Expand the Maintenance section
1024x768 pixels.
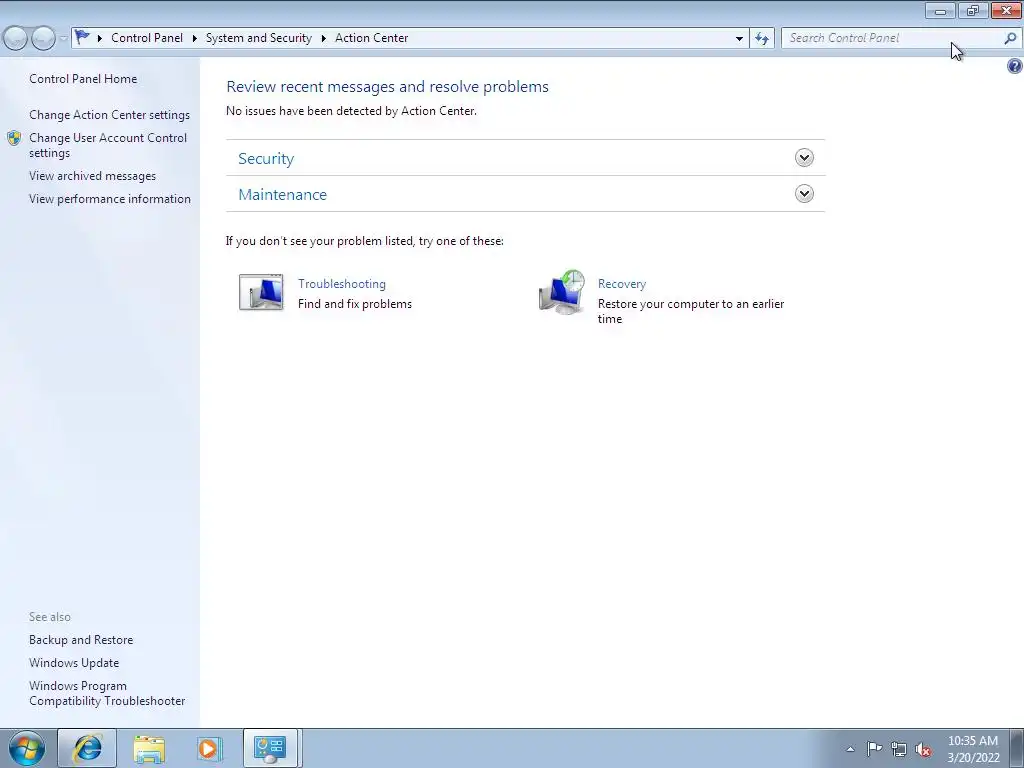[804, 193]
